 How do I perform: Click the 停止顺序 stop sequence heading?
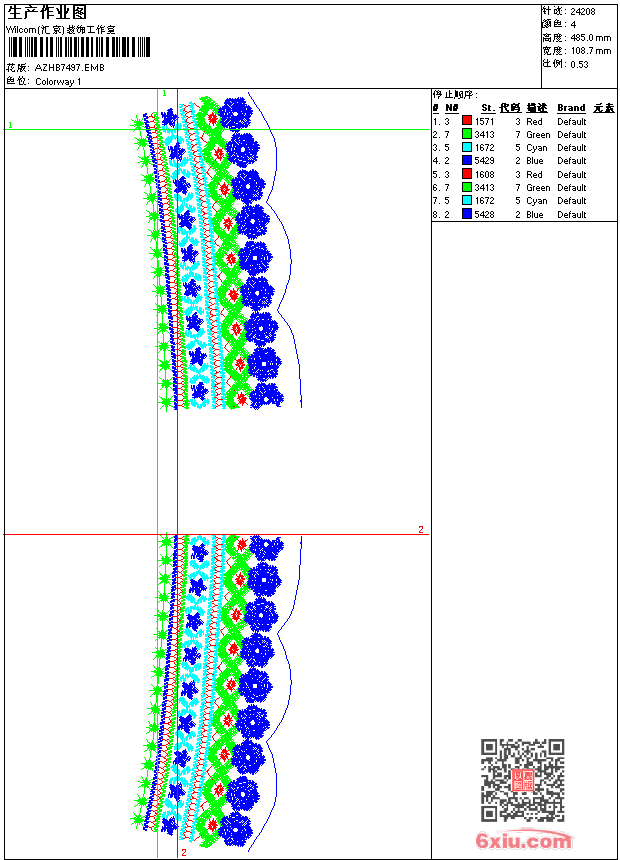[x=455, y=95]
